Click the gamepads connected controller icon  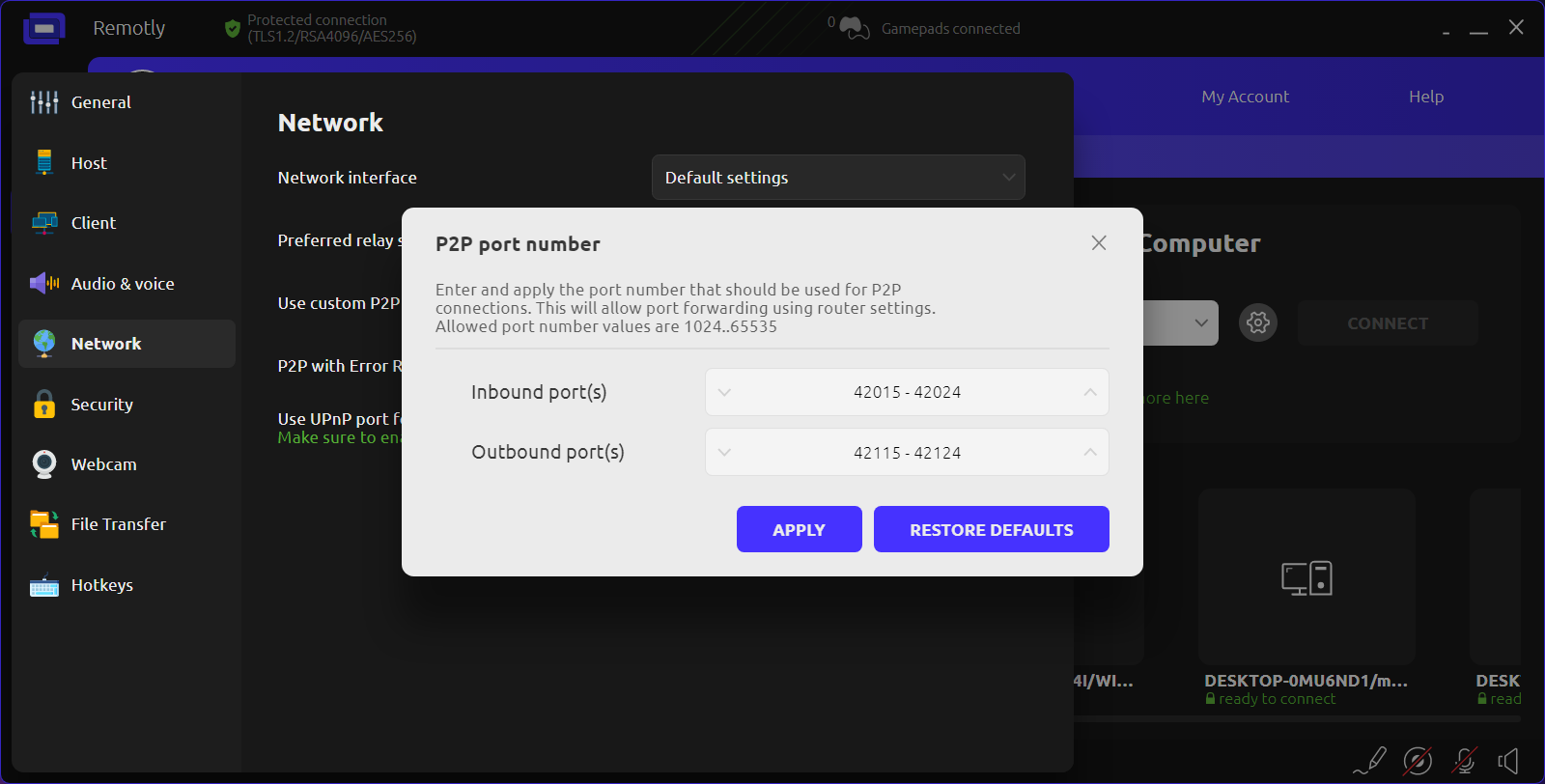(x=854, y=29)
